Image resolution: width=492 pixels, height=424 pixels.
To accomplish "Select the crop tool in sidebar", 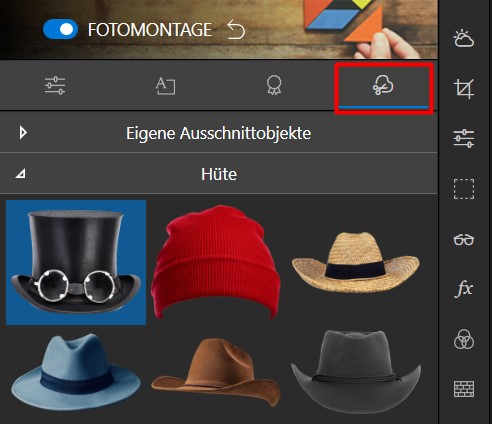I will (x=464, y=89).
